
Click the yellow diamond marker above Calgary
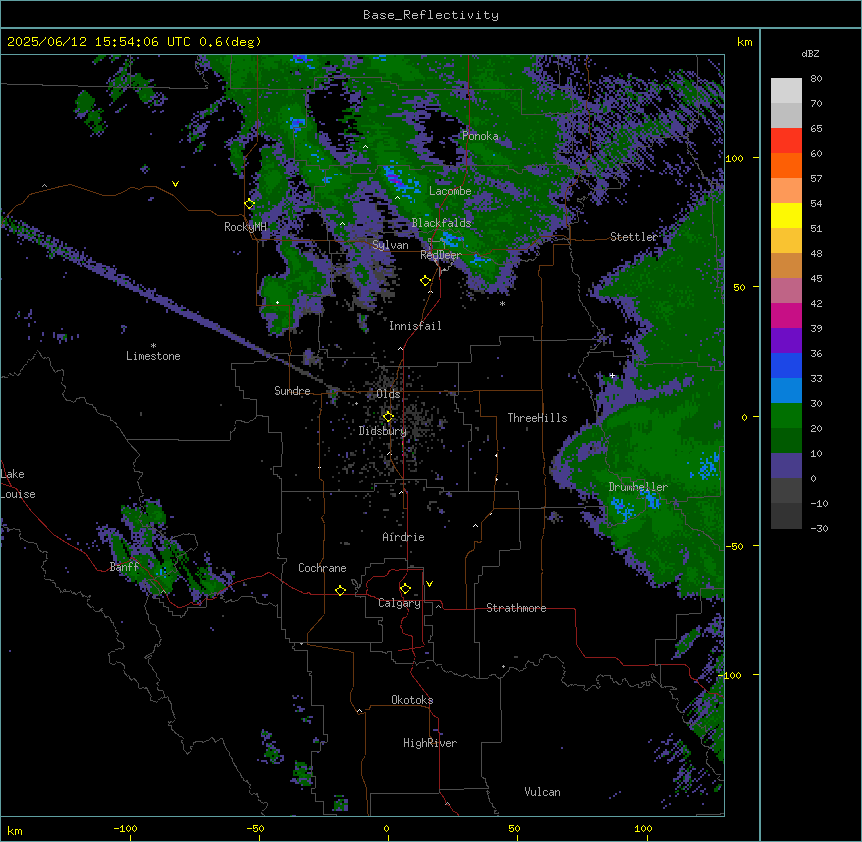[x=405, y=589]
